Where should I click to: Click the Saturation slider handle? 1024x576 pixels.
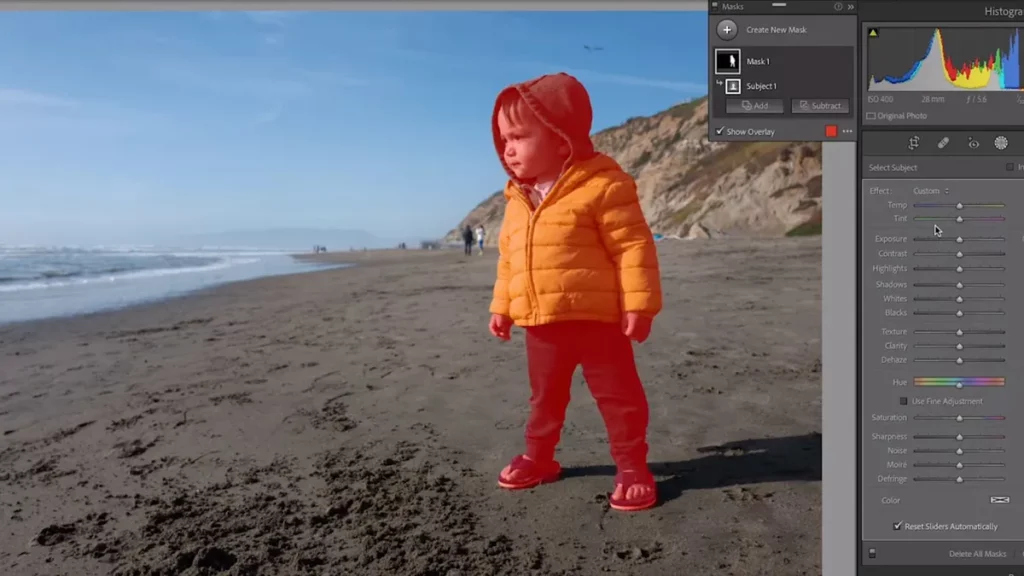tap(959, 418)
